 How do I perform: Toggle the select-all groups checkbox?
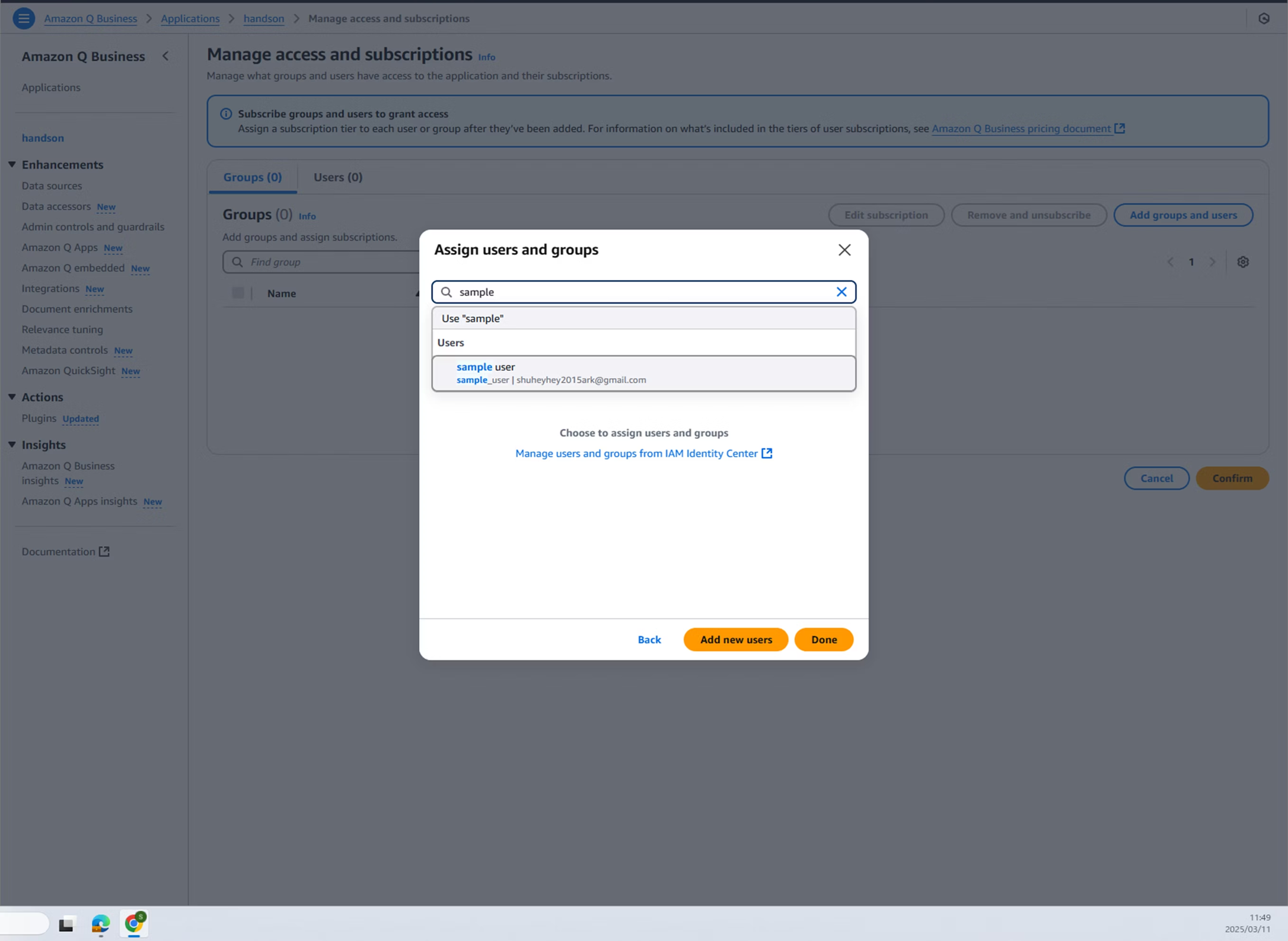(x=238, y=293)
